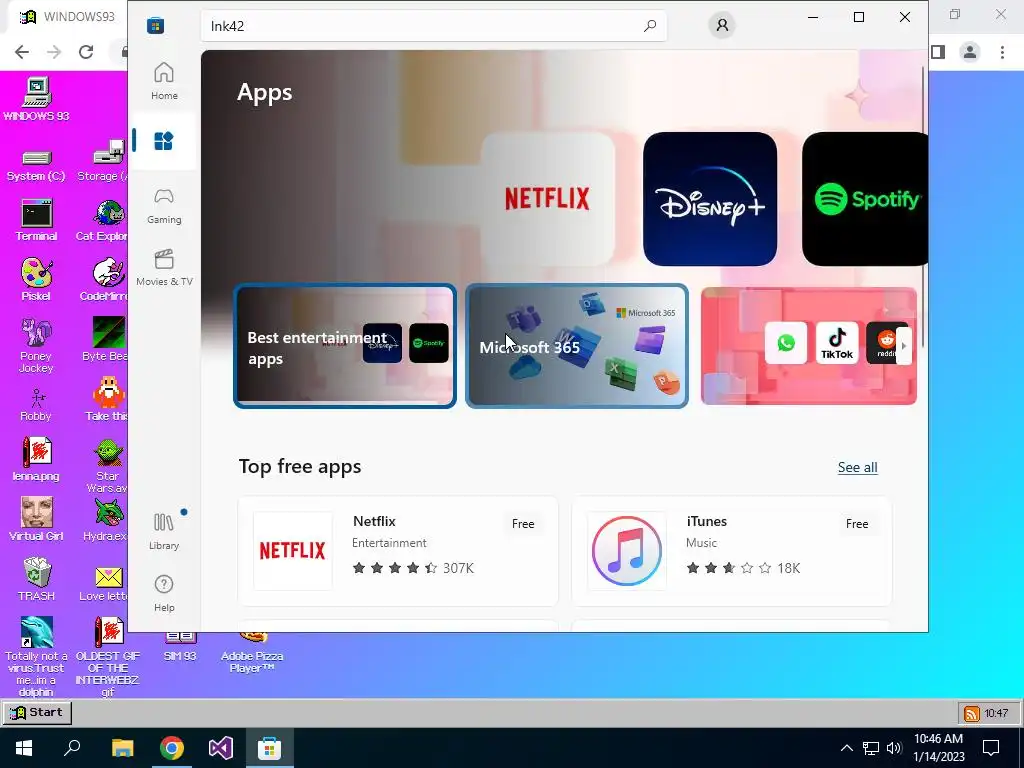This screenshot has width=1024, height=768.
Task: Open System (C:) drive icon
Action: (36, 165)
